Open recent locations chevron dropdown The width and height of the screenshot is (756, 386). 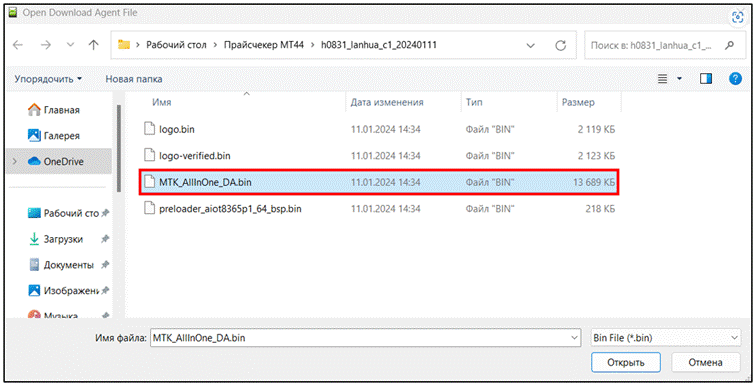coord(70,45)
